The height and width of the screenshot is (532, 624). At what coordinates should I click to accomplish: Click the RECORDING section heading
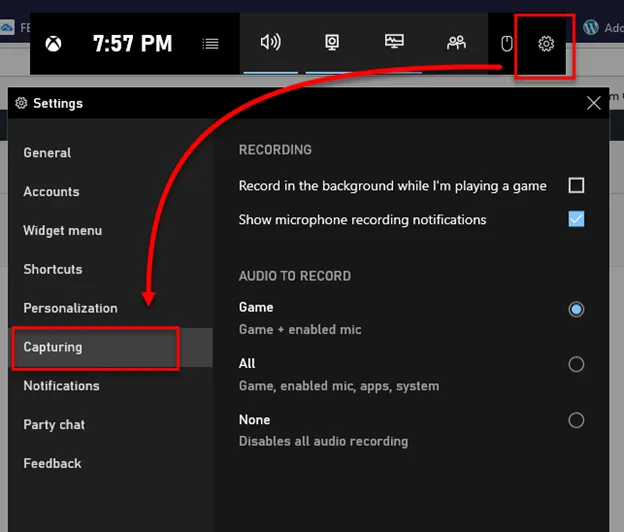click(x=275, y=150)
